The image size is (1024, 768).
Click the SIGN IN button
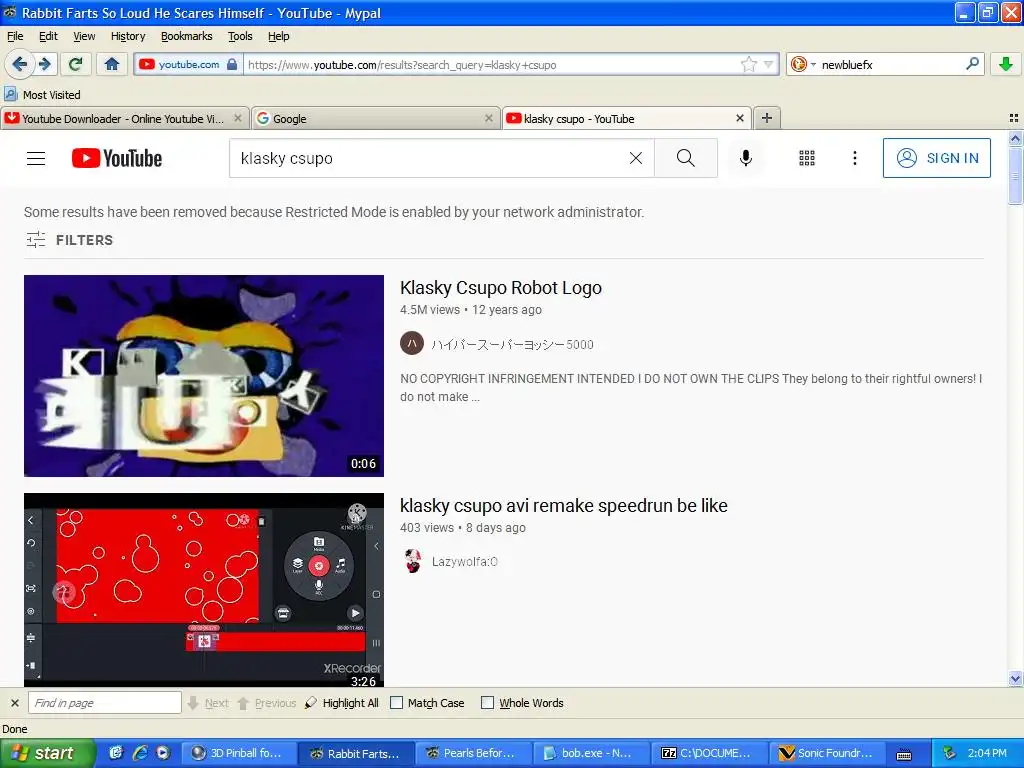(x=936, y=158)
